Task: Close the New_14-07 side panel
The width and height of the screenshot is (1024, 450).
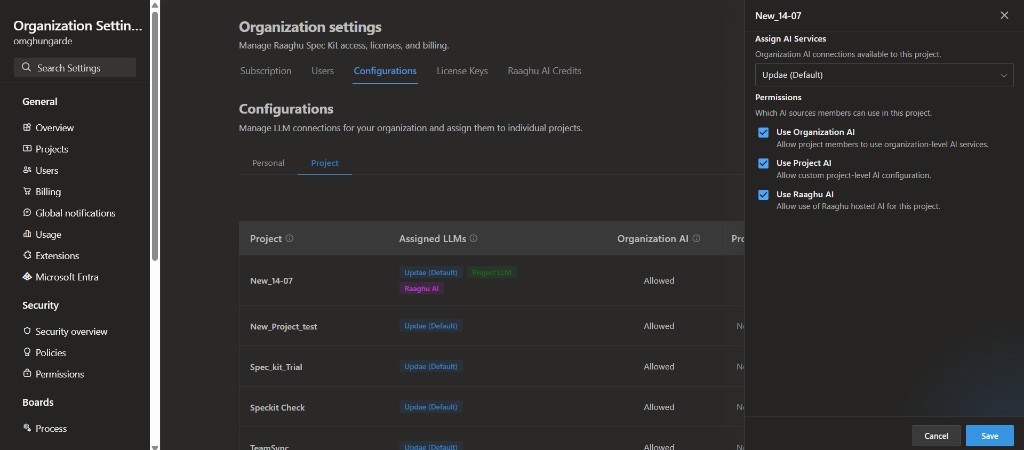Action: pyautogui.click(x=1004, y=16)
